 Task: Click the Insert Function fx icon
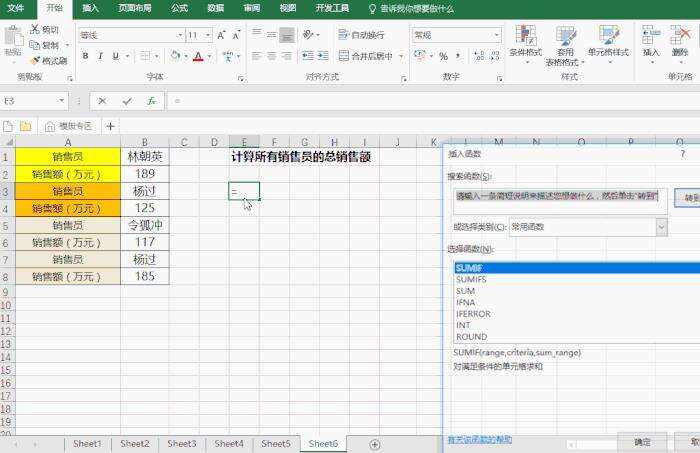(x=151, y=101)
